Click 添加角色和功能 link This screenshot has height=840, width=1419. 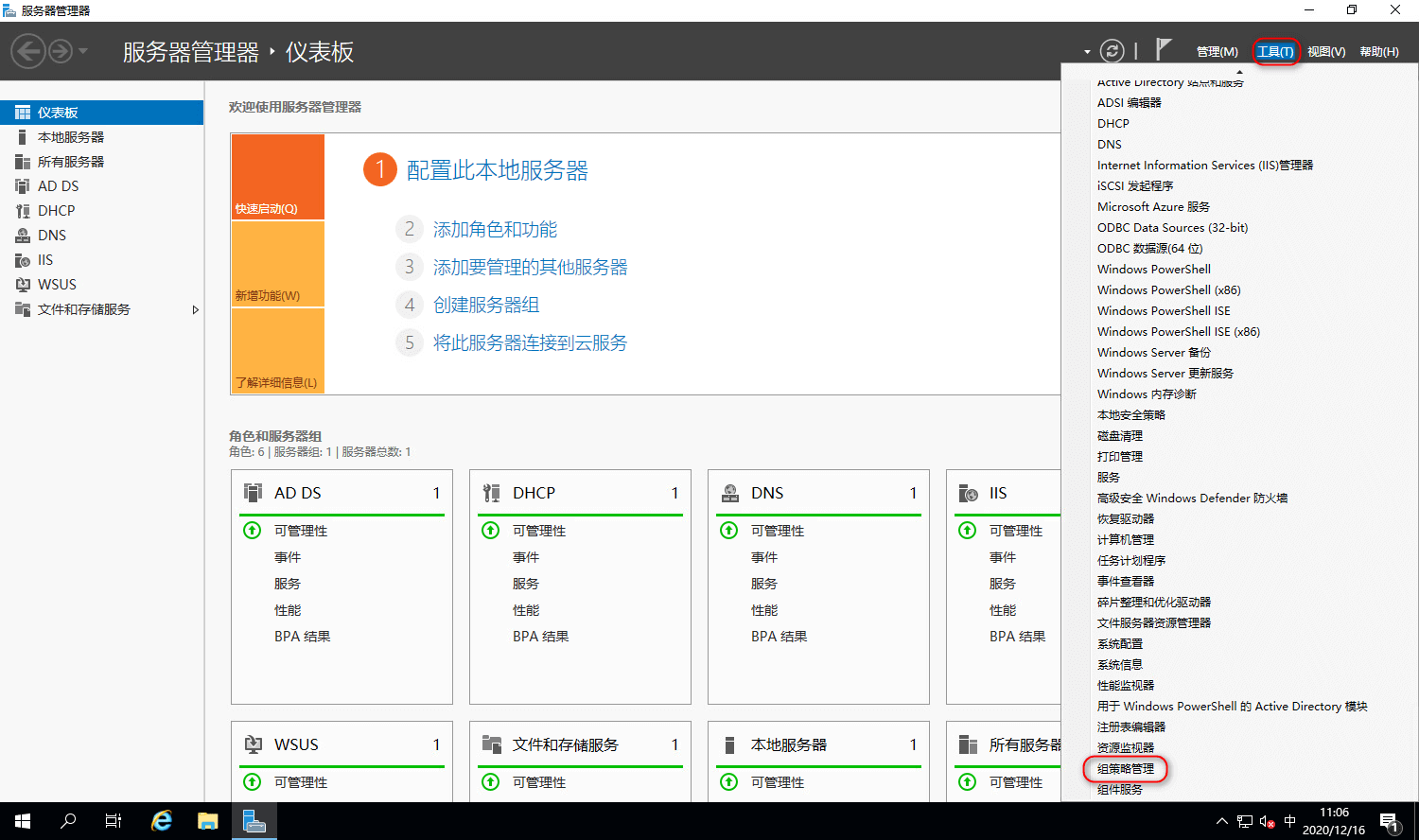pyautogui.click(x=495, y=229)
